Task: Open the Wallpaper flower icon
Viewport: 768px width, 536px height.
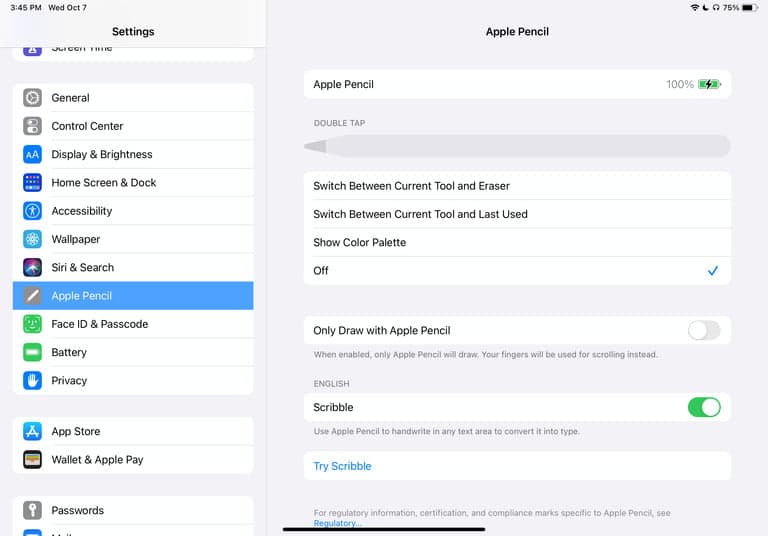Action: (x=32, y=239)
